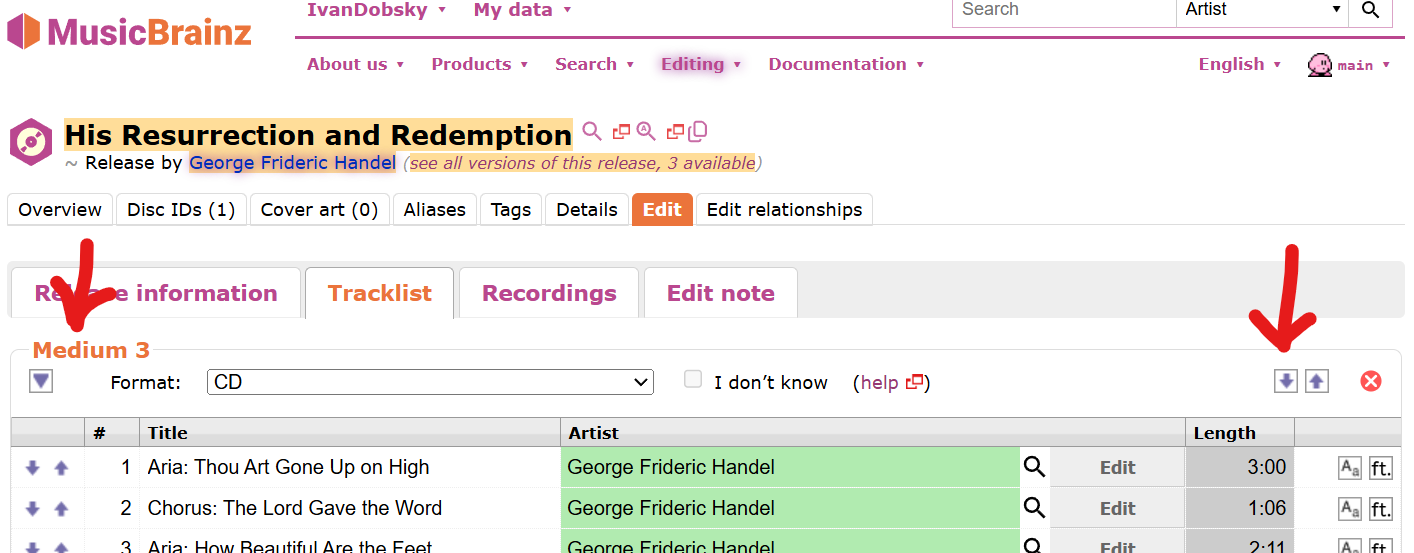The width and height of the screenshot is (1414, 553).
Task: Click the ft. icon for track 2
Action: 1381,509
